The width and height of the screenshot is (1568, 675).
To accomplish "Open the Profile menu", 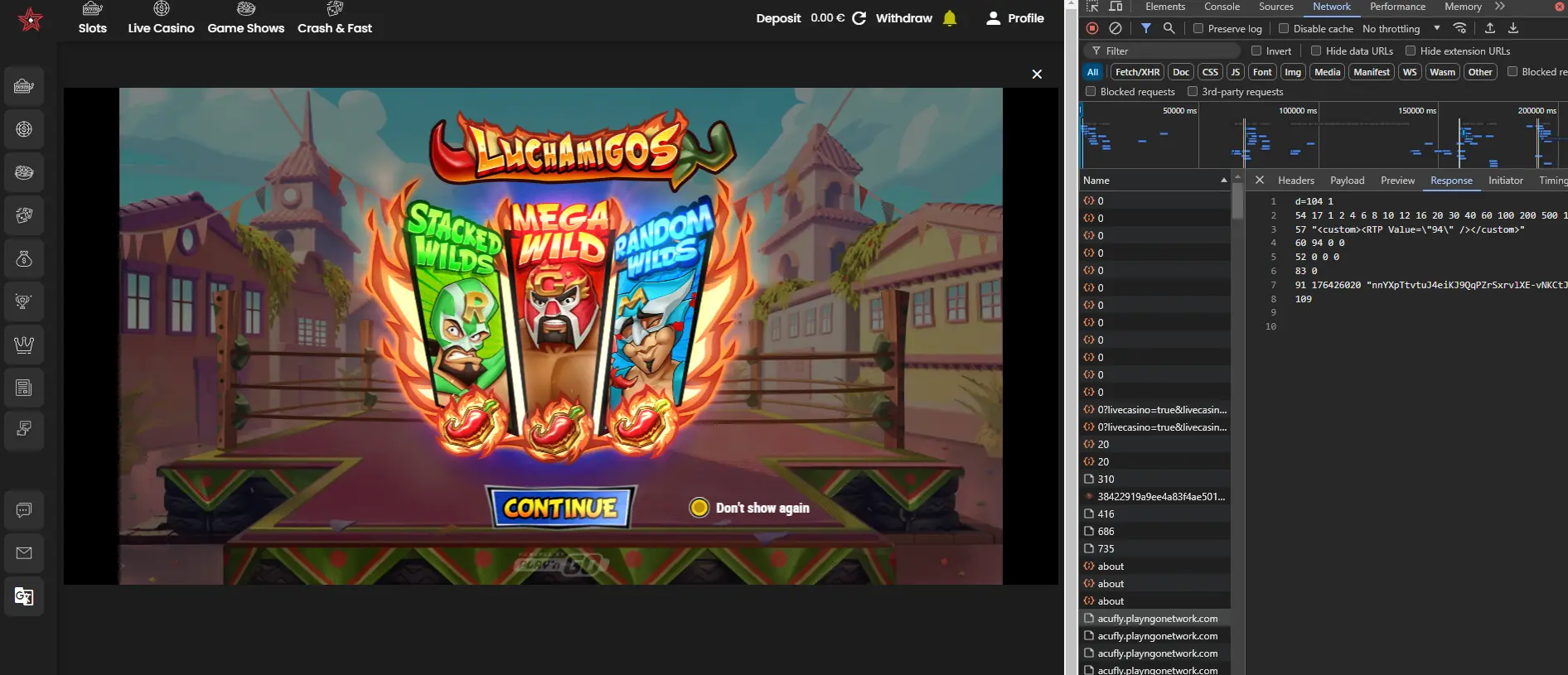I will click(x=1015, y=18).
